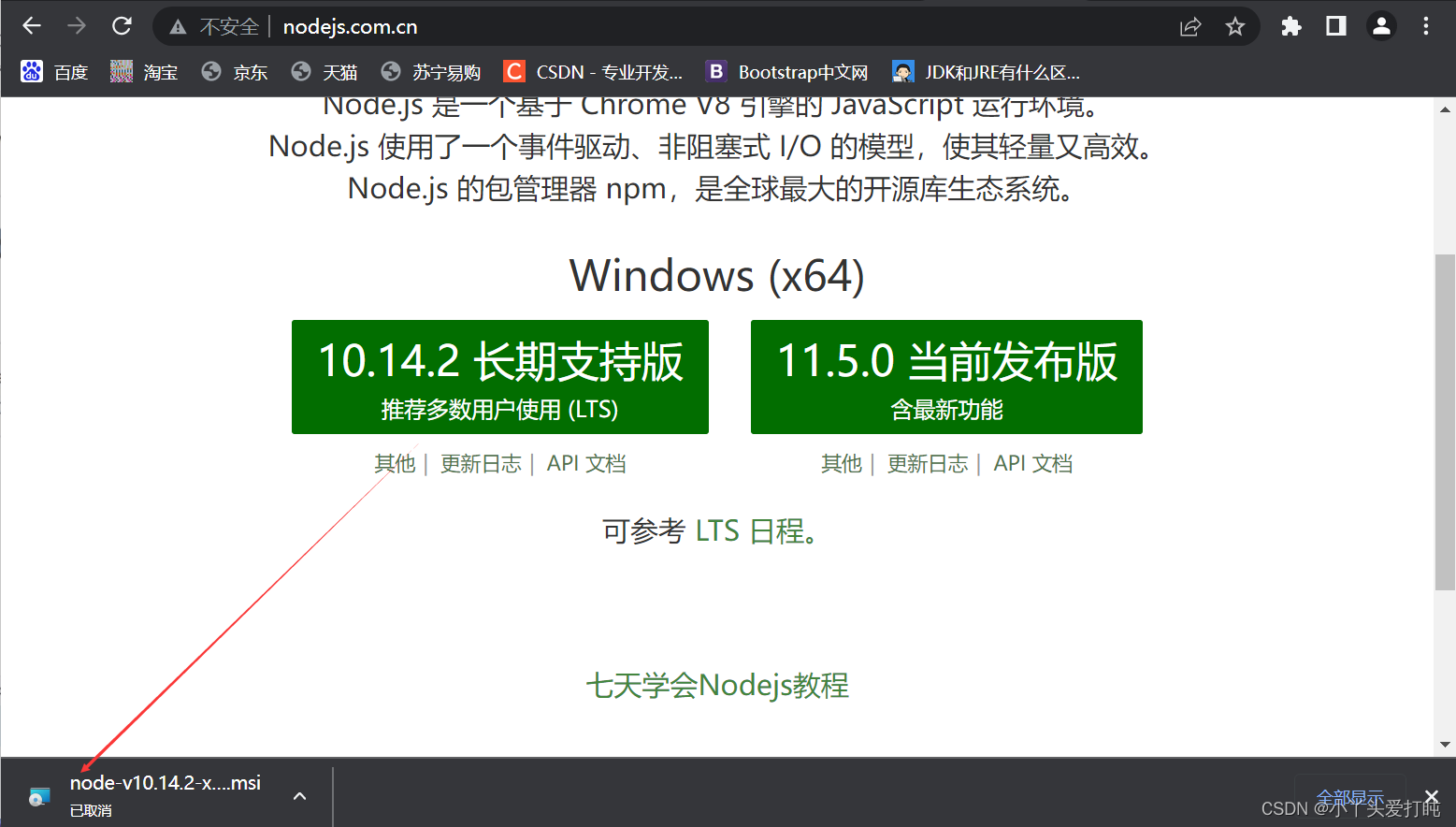Click the forward navigation arrow
1456x827 pixels.
pos(77,26)
